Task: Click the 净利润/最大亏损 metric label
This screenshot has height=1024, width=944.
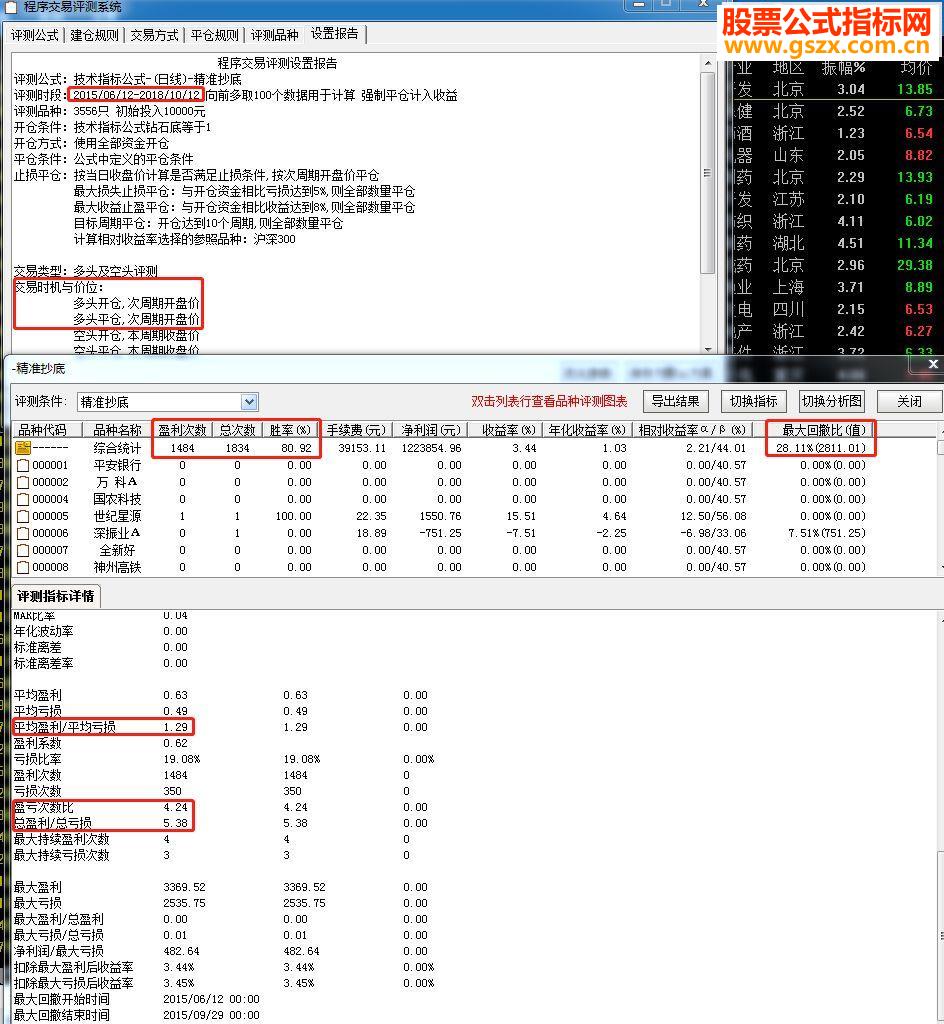Action: [x=59, y=951]
